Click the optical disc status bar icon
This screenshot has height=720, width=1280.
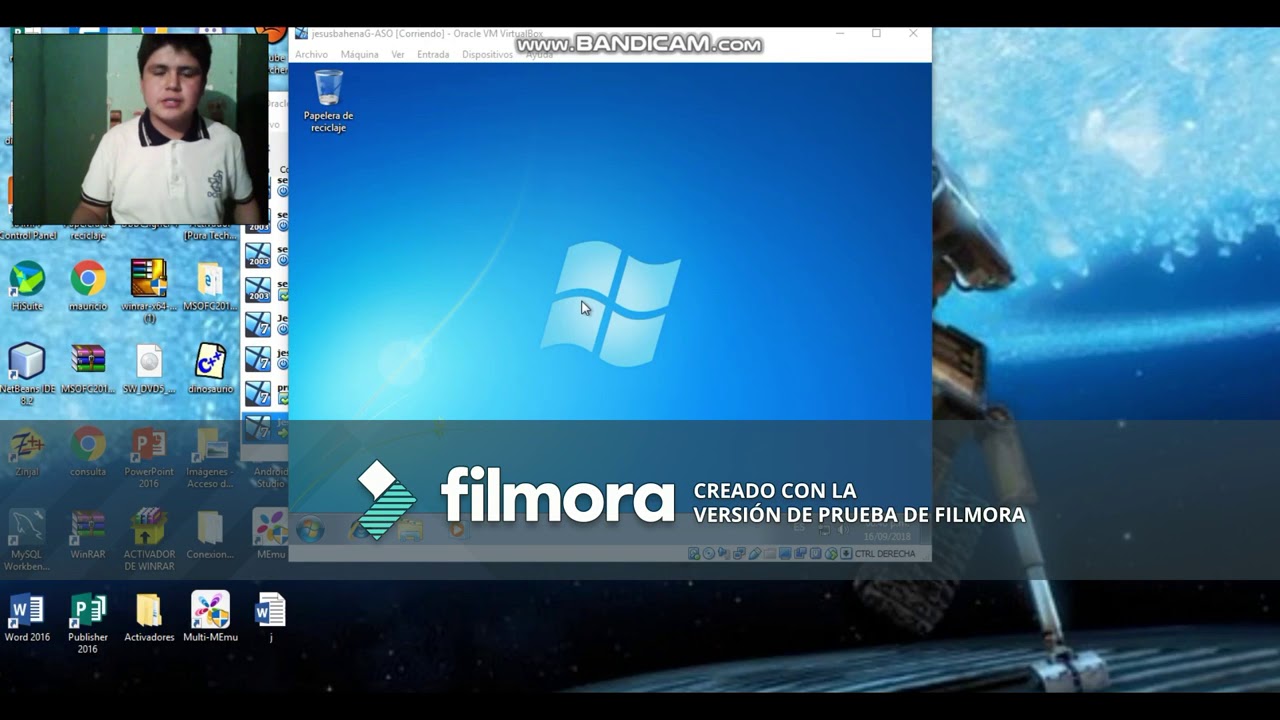click(x=709, y=553)
